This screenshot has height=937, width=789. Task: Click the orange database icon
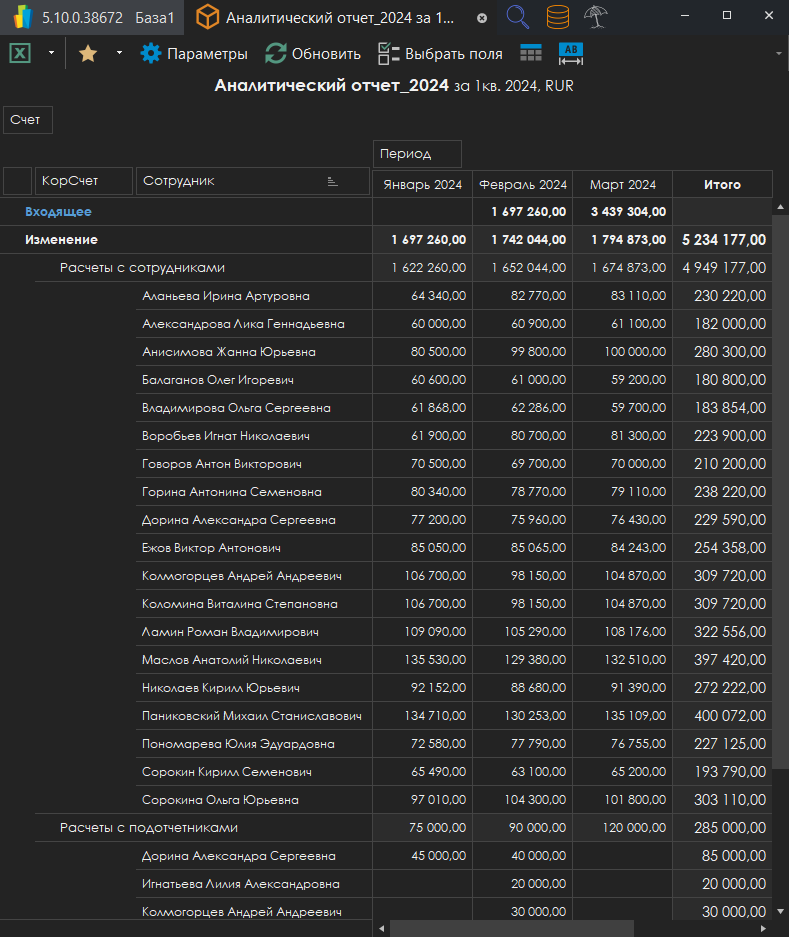[x=558, y=17]
